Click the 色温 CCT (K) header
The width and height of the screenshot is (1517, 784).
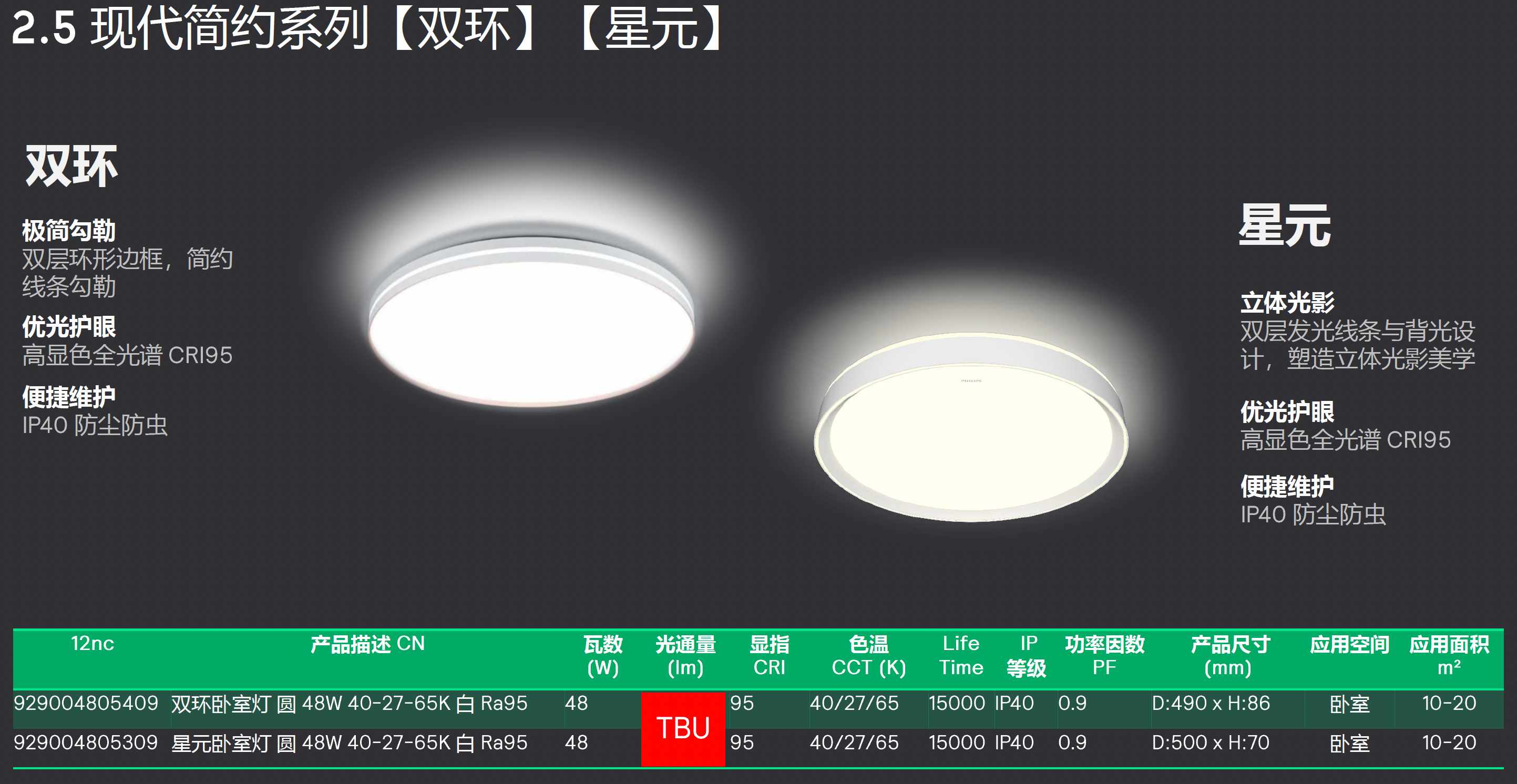[868, 656]
